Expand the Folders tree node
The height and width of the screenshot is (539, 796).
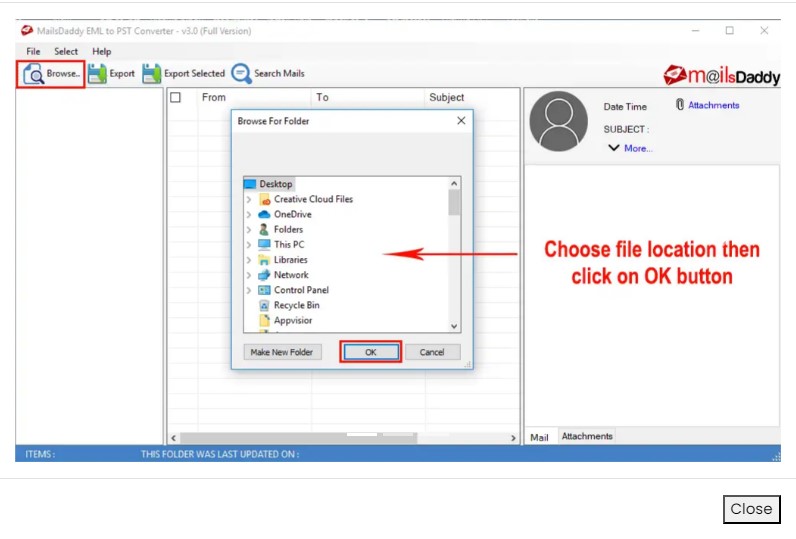tap(249, 230)
